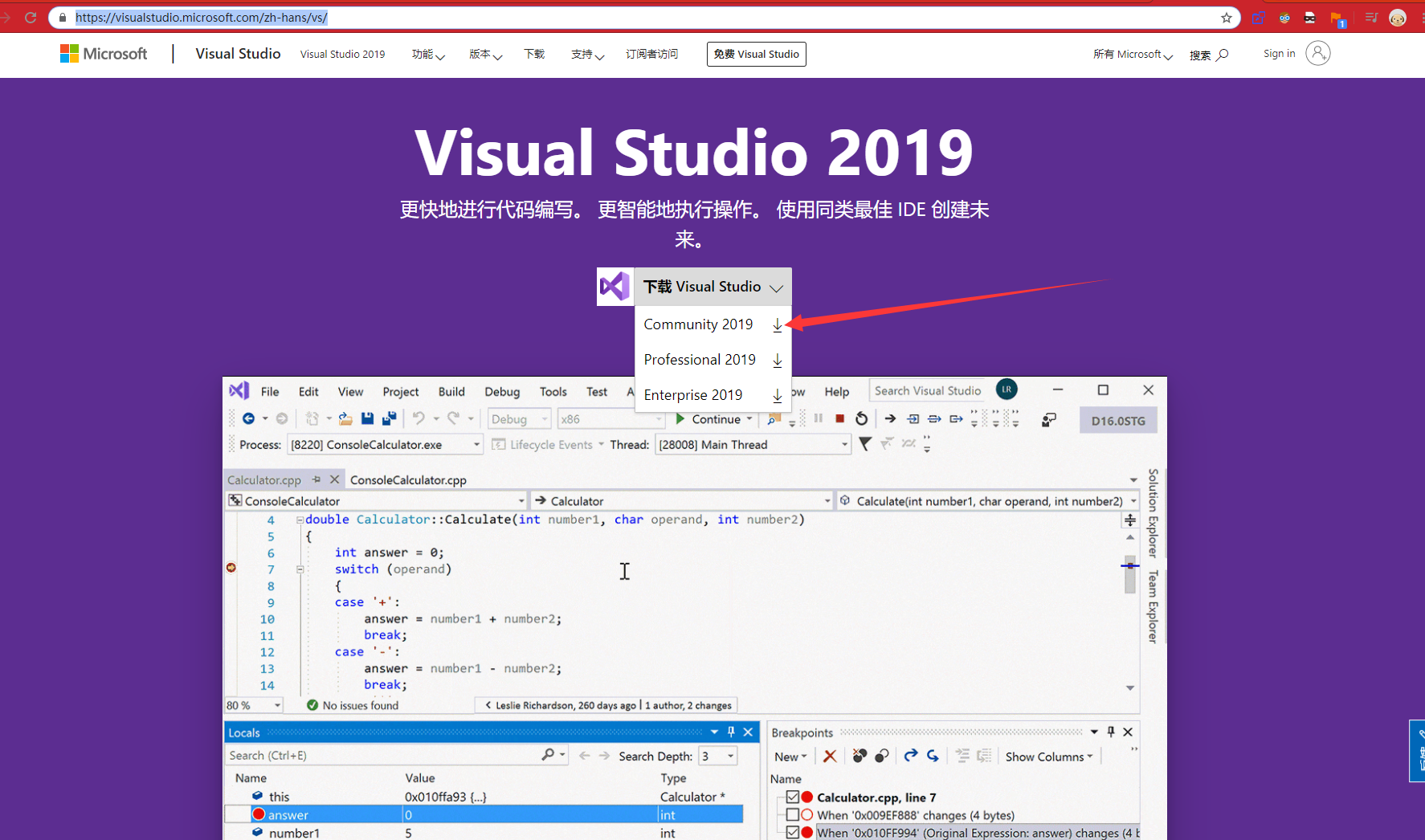
Task: Open the New breakpoint dropdown
Action: point(790,756)
